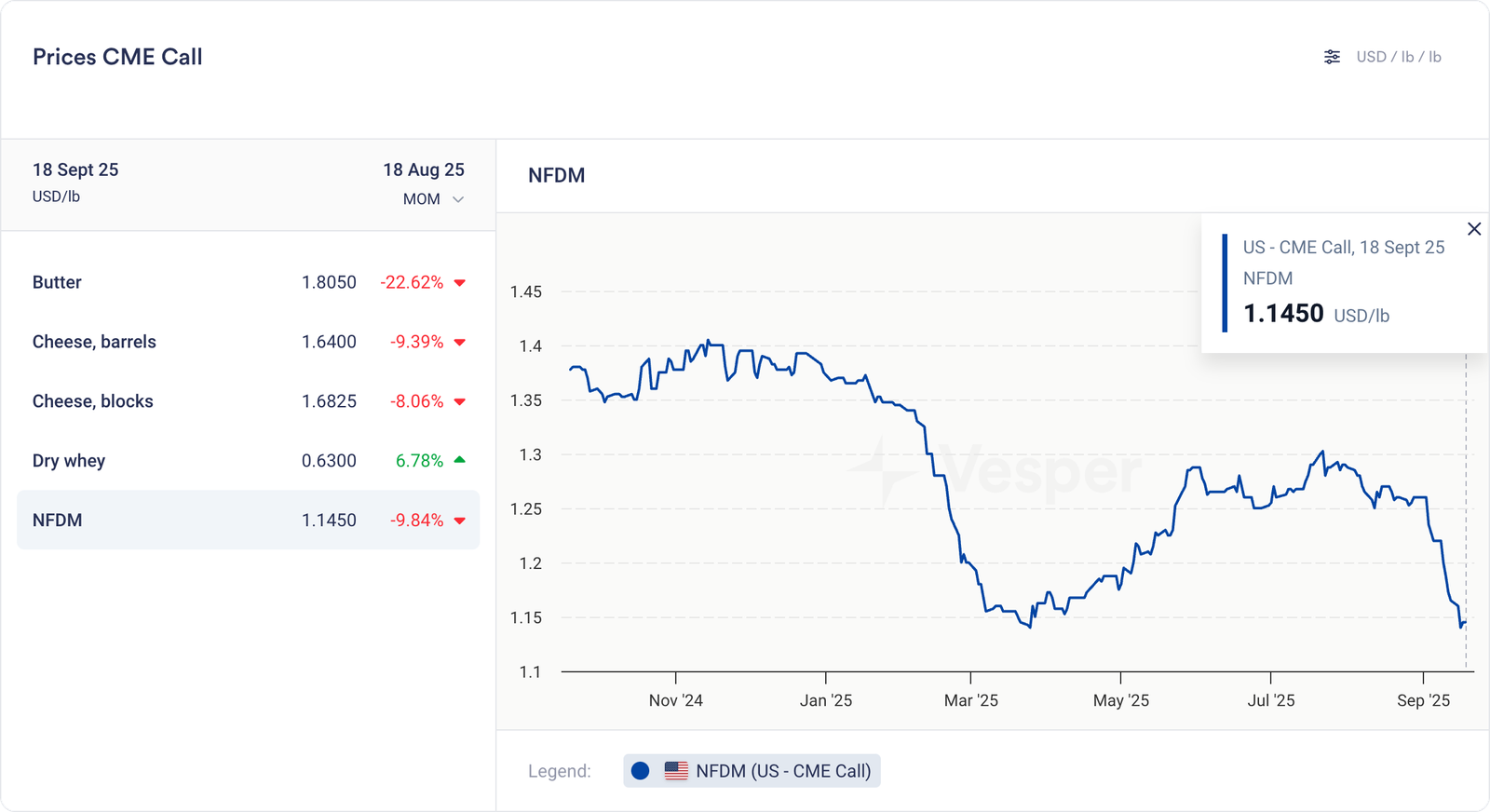Click red down arrow for Cheese, blocks

(x=459, y=402)
